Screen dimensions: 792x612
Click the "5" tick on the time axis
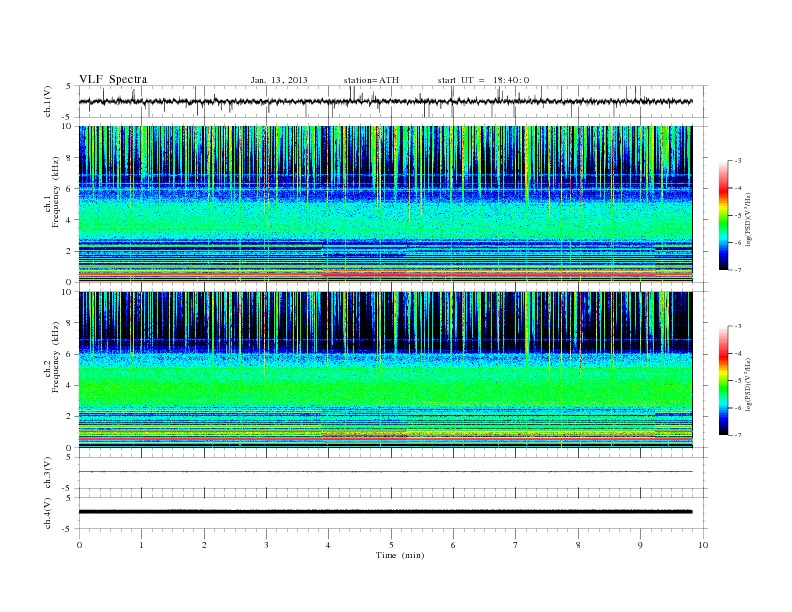[391, 545]
